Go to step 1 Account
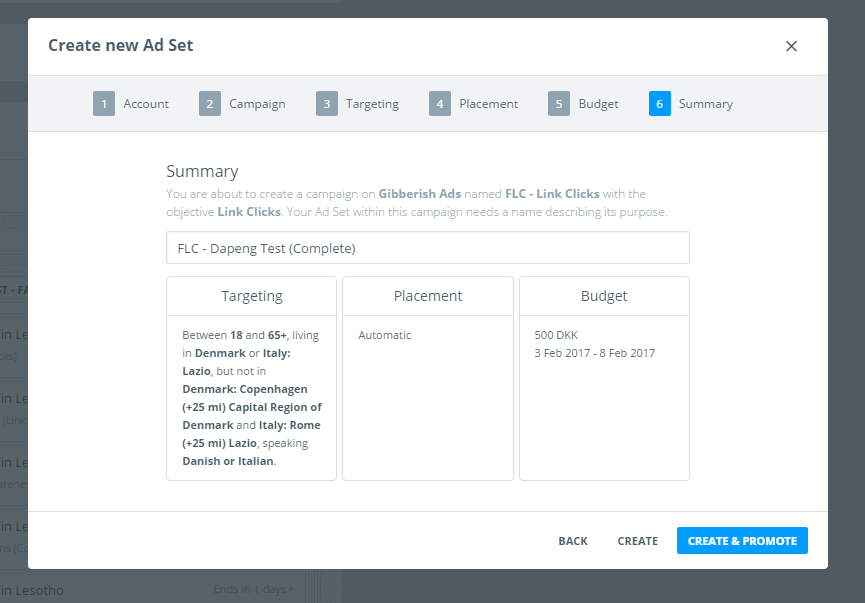The width and height of the screenshot is (865, 603). (131, 104)
